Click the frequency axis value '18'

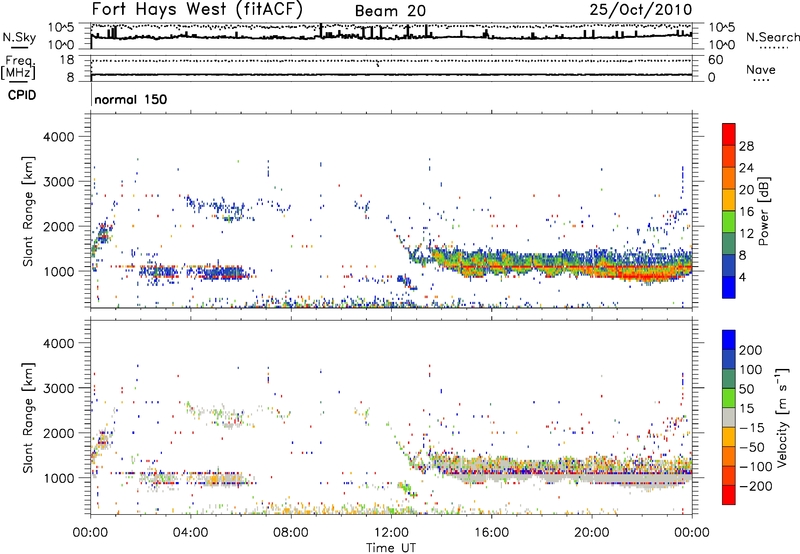[66, 60]
